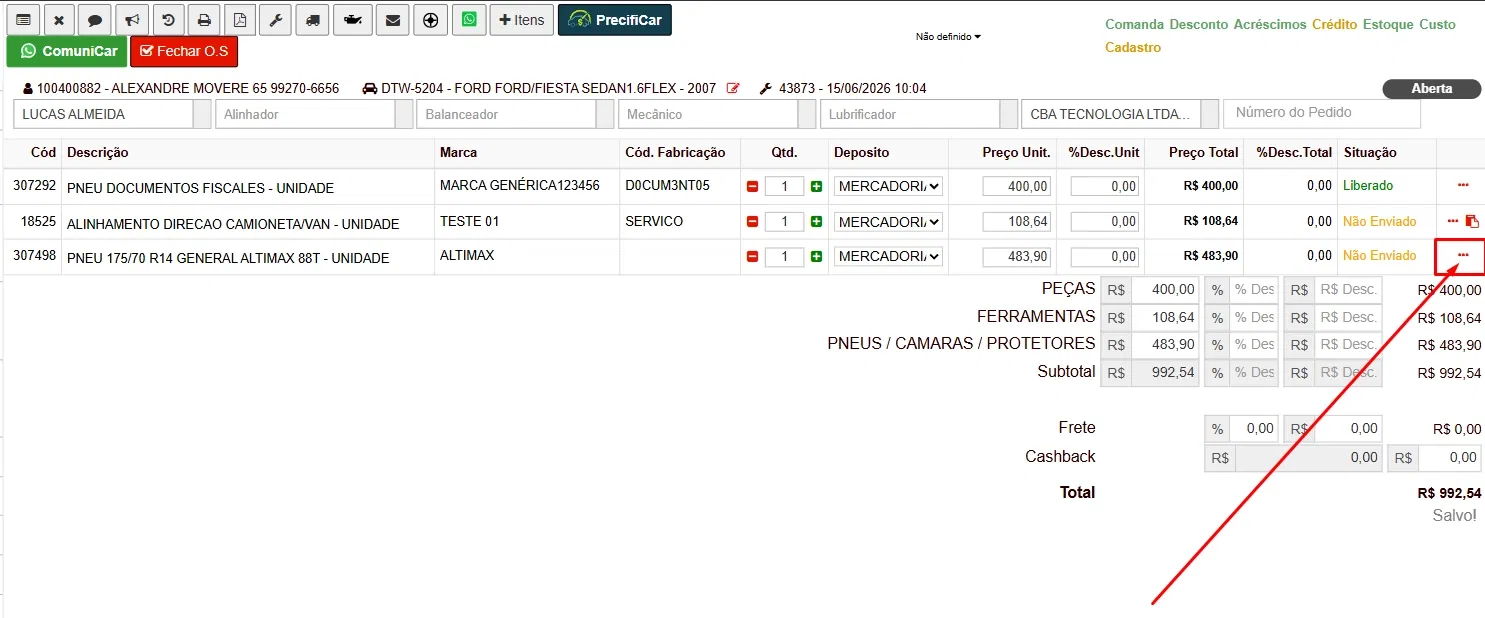Open the Cadastro link
The width and height of the screenshot is (1485, 618).
tap(1133, 47)
